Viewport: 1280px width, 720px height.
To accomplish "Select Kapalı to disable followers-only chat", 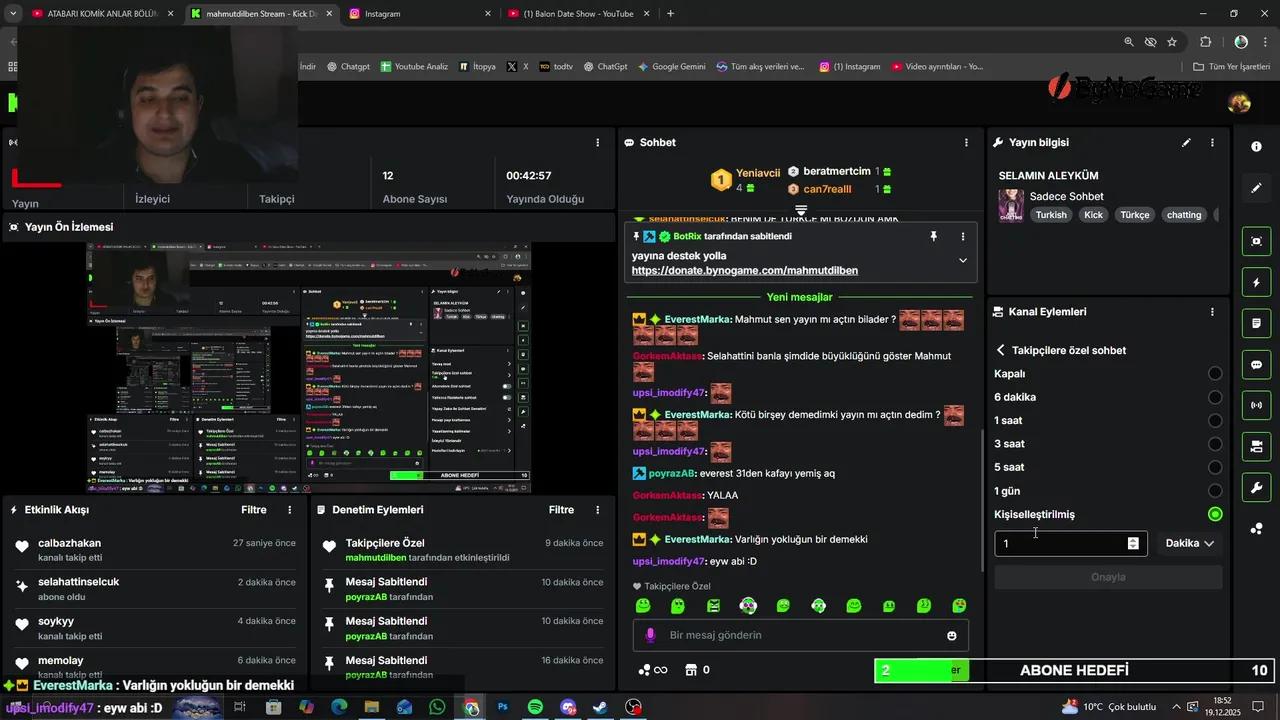I will click(1215, 373).
